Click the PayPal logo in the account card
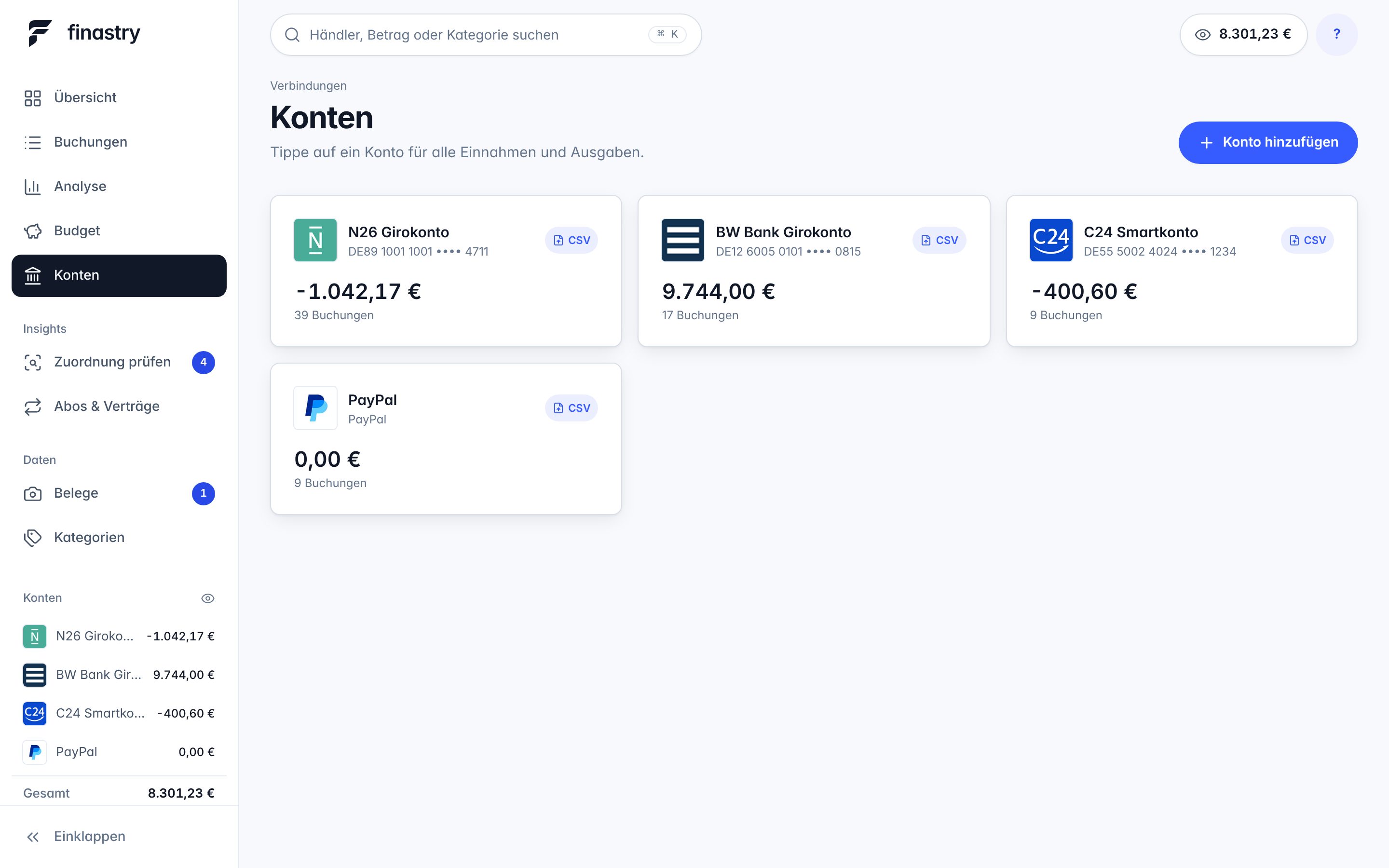 (315, 407)
